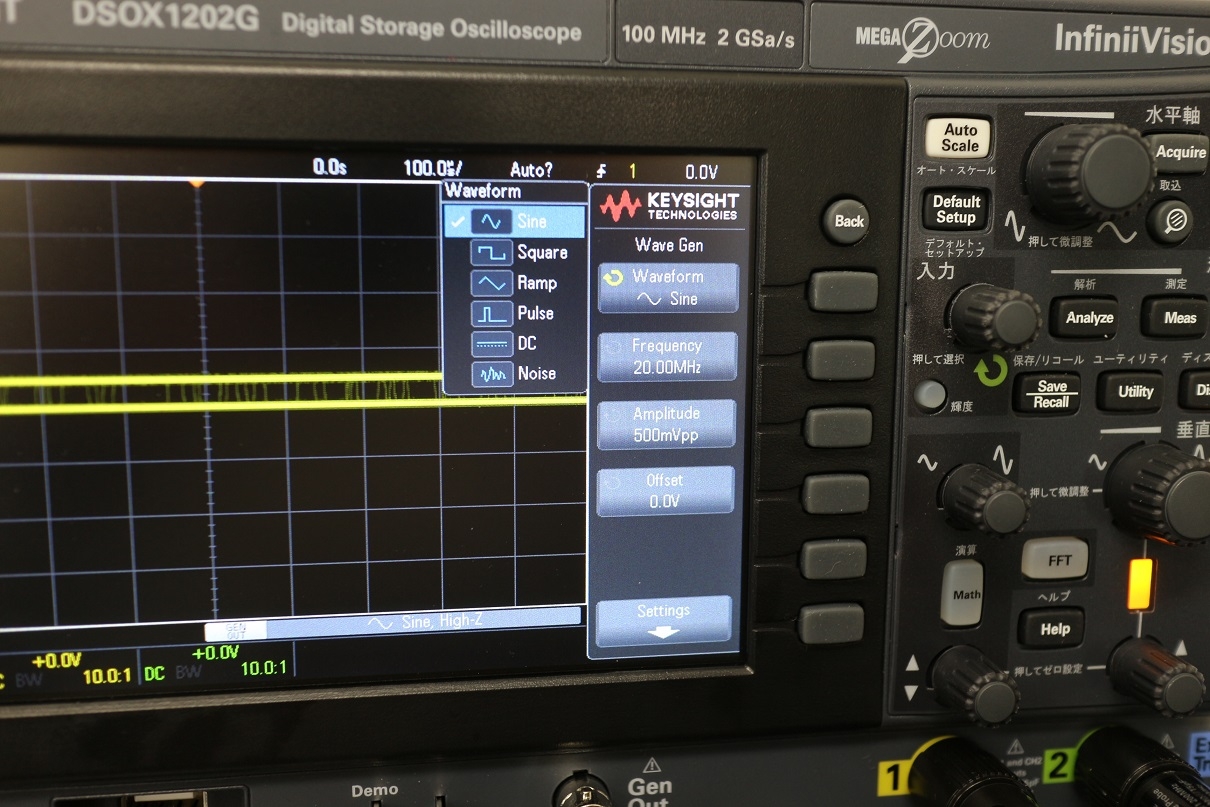Tap the rising edge trigger icon in status bar
Image resolution: width=1210 pixels, height=807 pixels.
(x=601, y=170)
